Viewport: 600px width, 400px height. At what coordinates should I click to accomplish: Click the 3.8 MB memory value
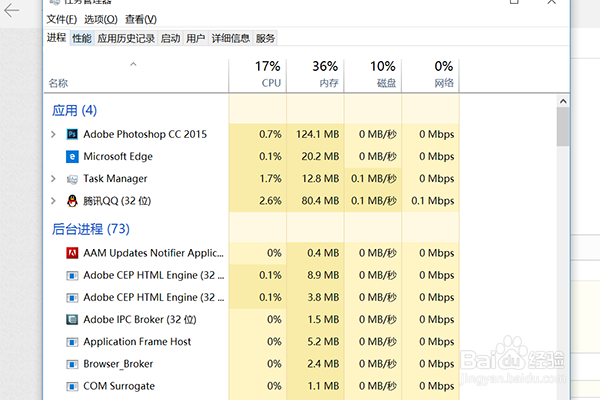[323, 297]
